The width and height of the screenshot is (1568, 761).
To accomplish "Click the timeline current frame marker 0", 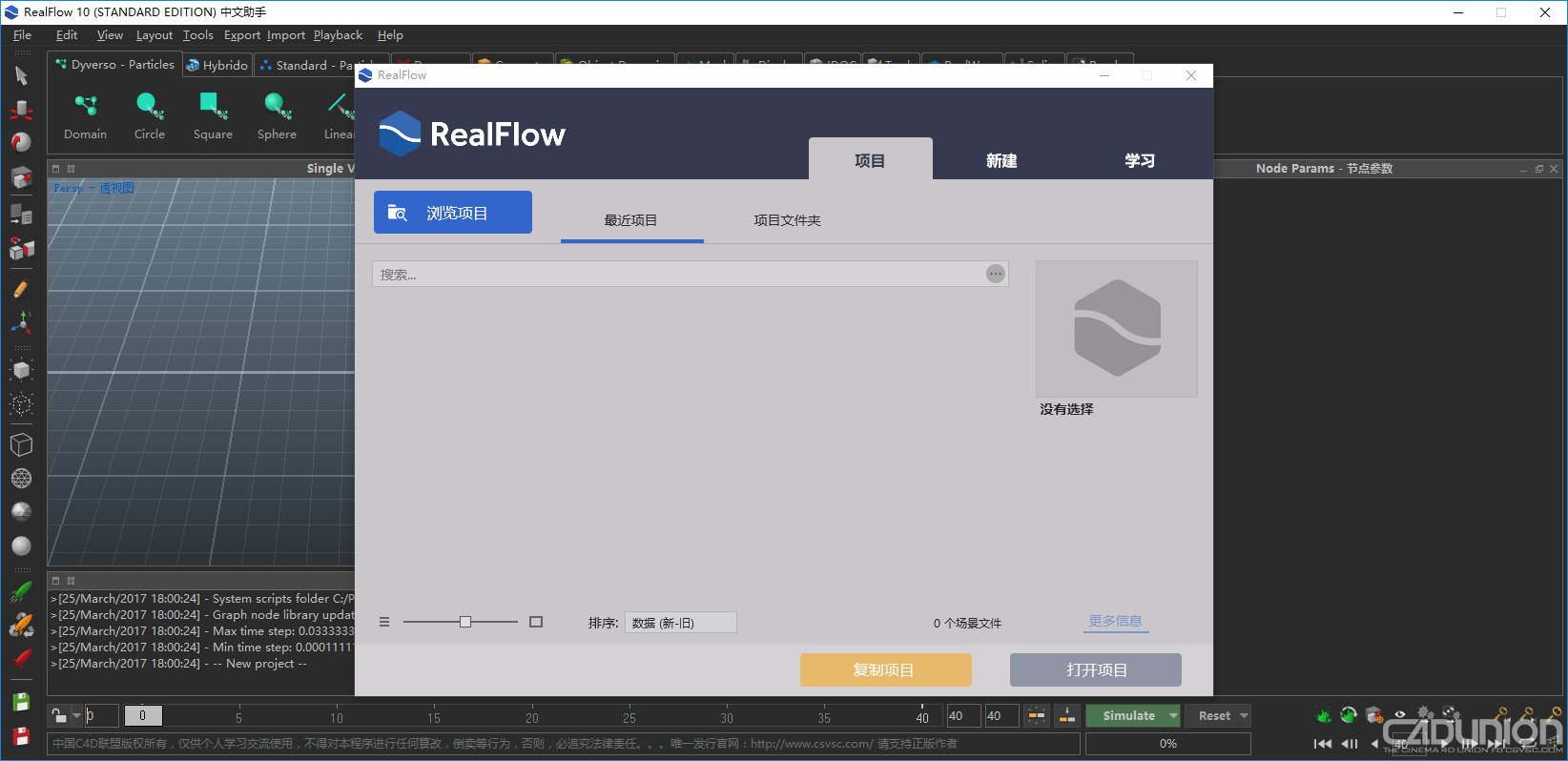I will click(x=143, y=715).
